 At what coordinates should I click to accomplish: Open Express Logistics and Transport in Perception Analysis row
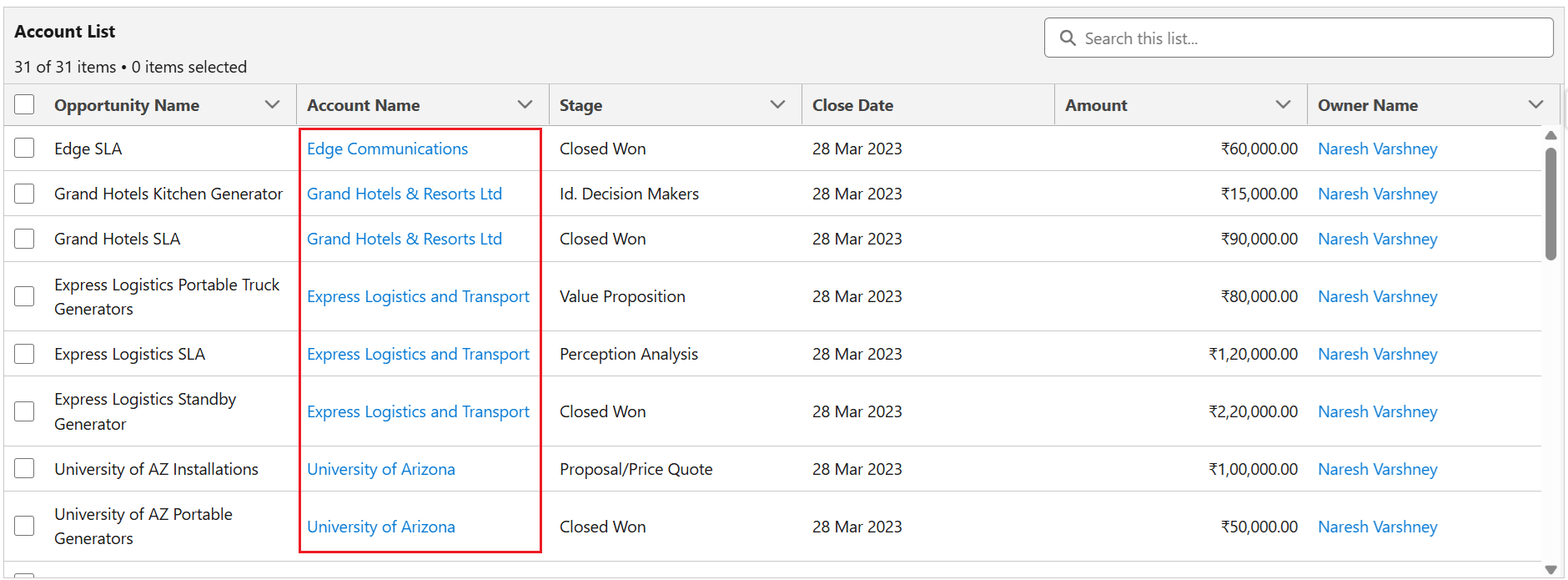[418, 354]
